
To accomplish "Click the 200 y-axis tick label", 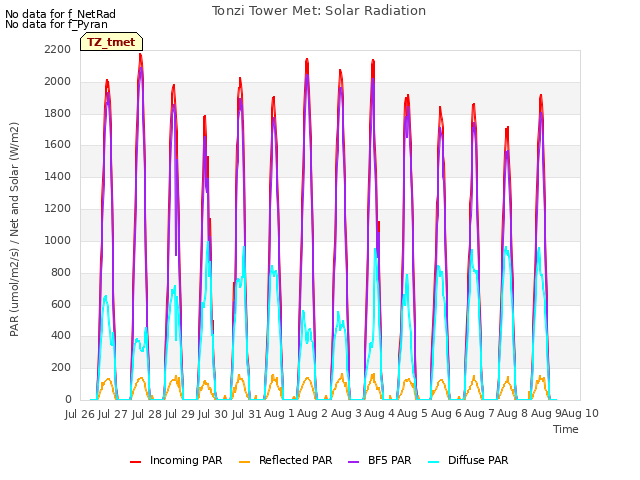I will (61, 367).
